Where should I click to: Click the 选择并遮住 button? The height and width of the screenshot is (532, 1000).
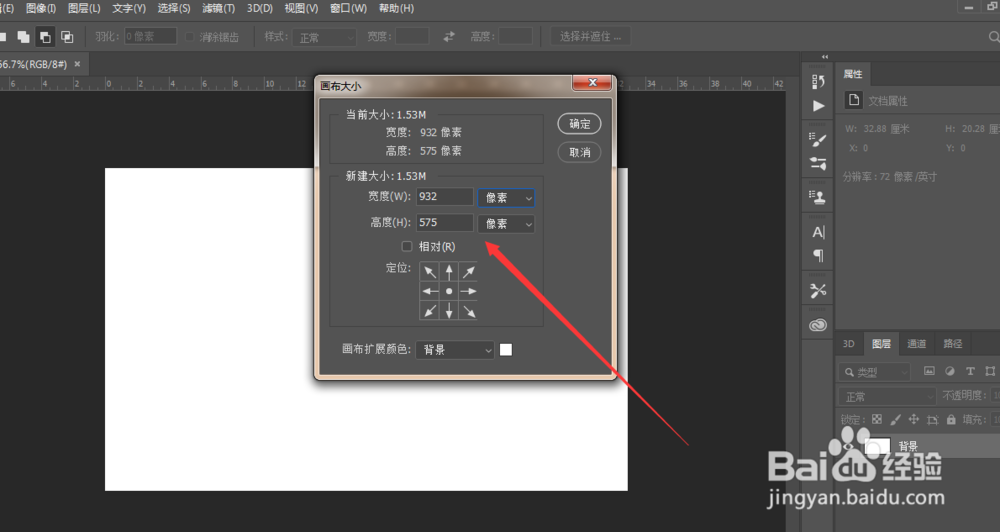click(590, 36)
